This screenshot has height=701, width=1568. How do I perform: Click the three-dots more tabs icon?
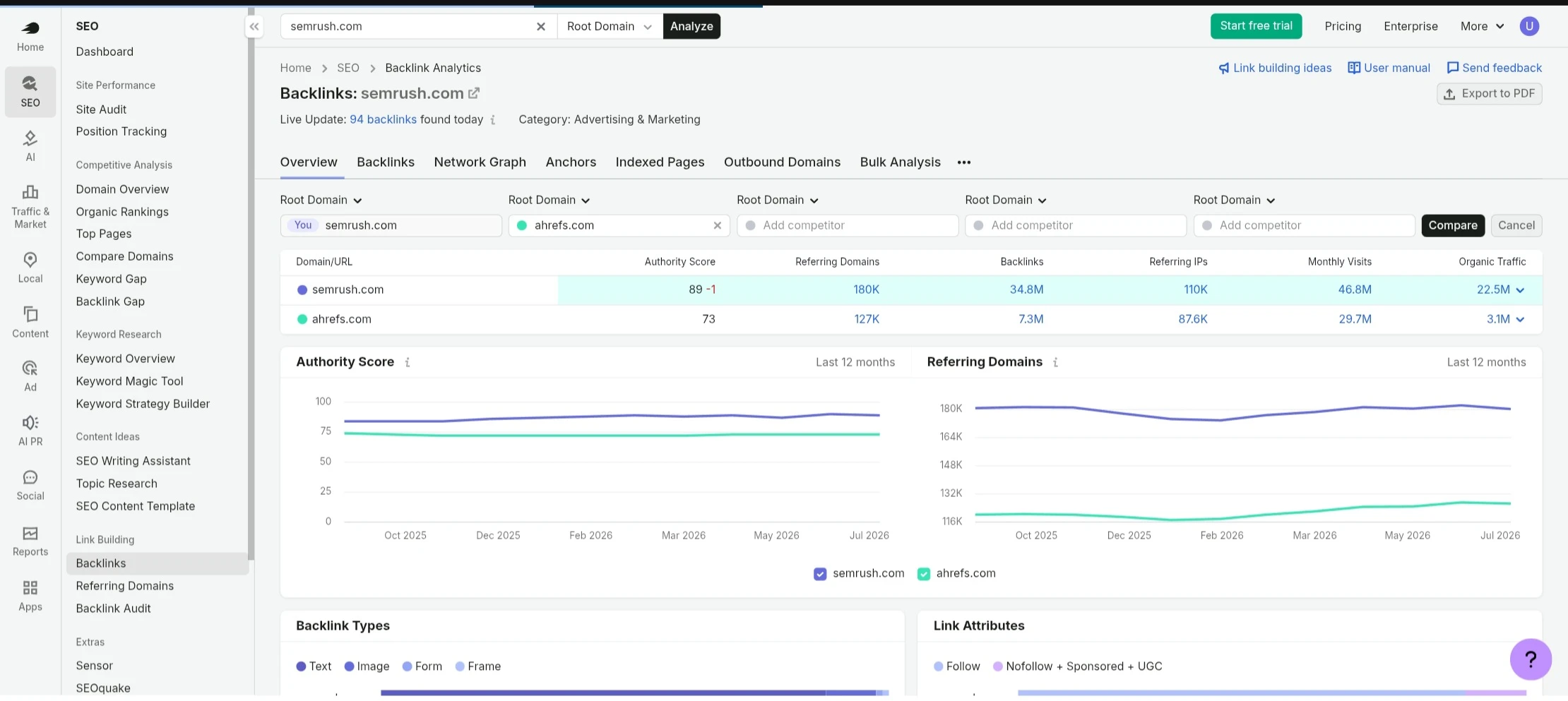[964, 162]
